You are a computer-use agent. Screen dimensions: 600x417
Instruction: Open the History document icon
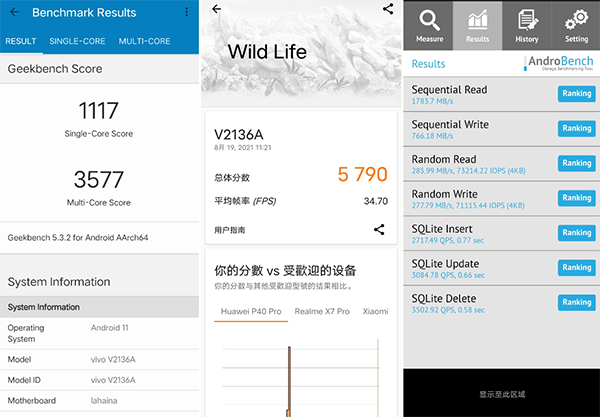527,25
